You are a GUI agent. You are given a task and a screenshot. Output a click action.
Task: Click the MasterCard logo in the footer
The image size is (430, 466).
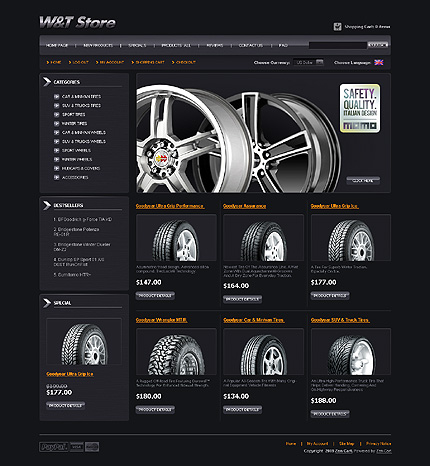(92, 447)
